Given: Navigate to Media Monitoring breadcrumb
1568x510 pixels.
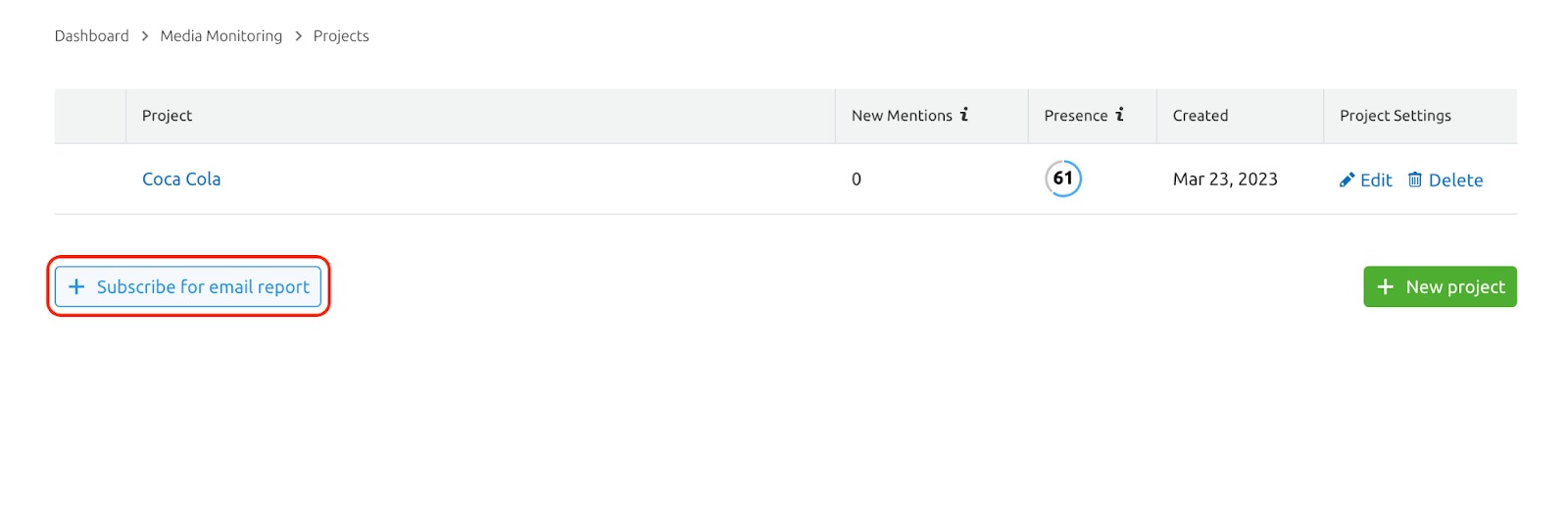Looking at the screenshot, I should 221,36.
